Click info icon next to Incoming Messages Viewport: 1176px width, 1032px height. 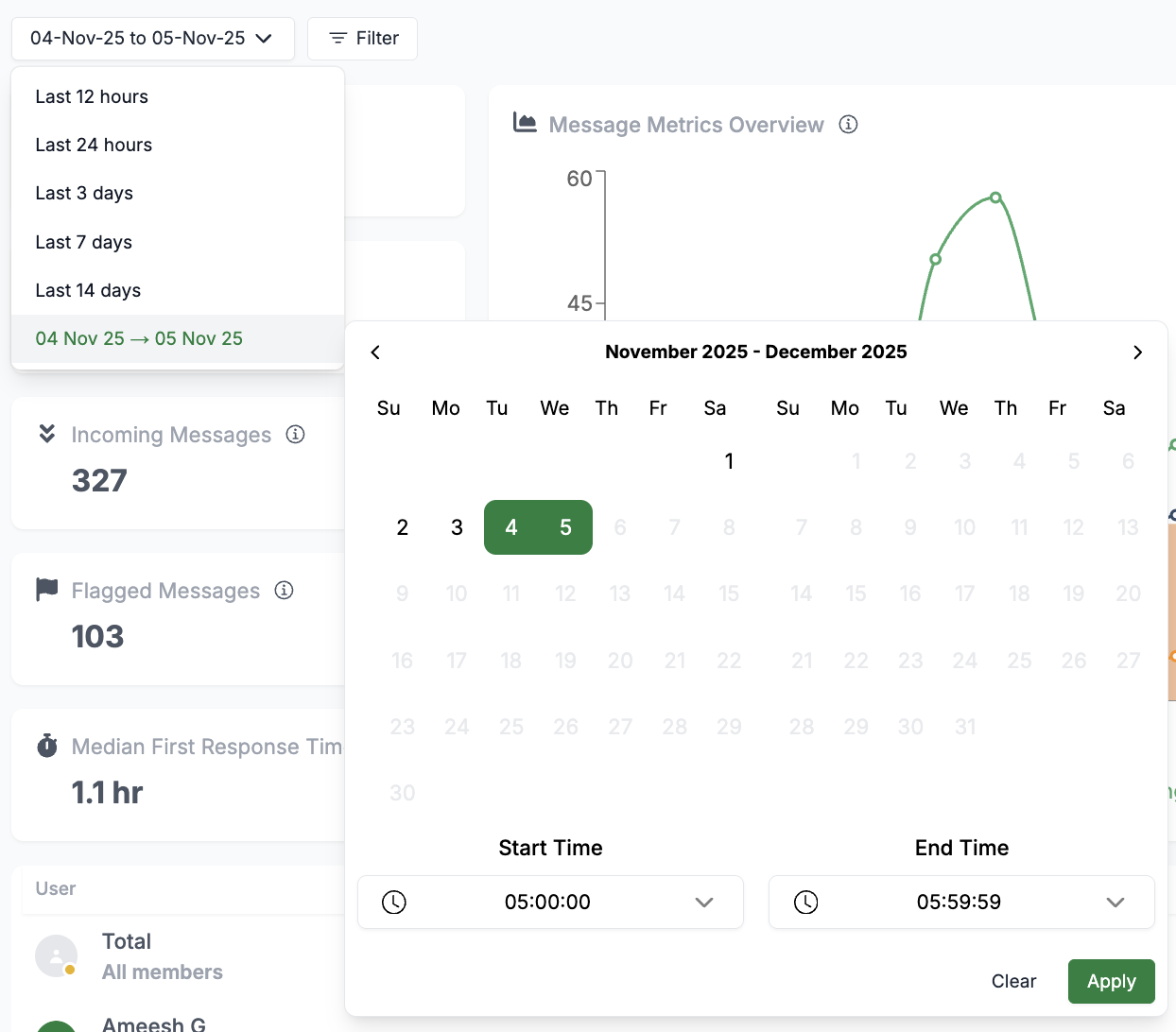[x=296, y=434]
